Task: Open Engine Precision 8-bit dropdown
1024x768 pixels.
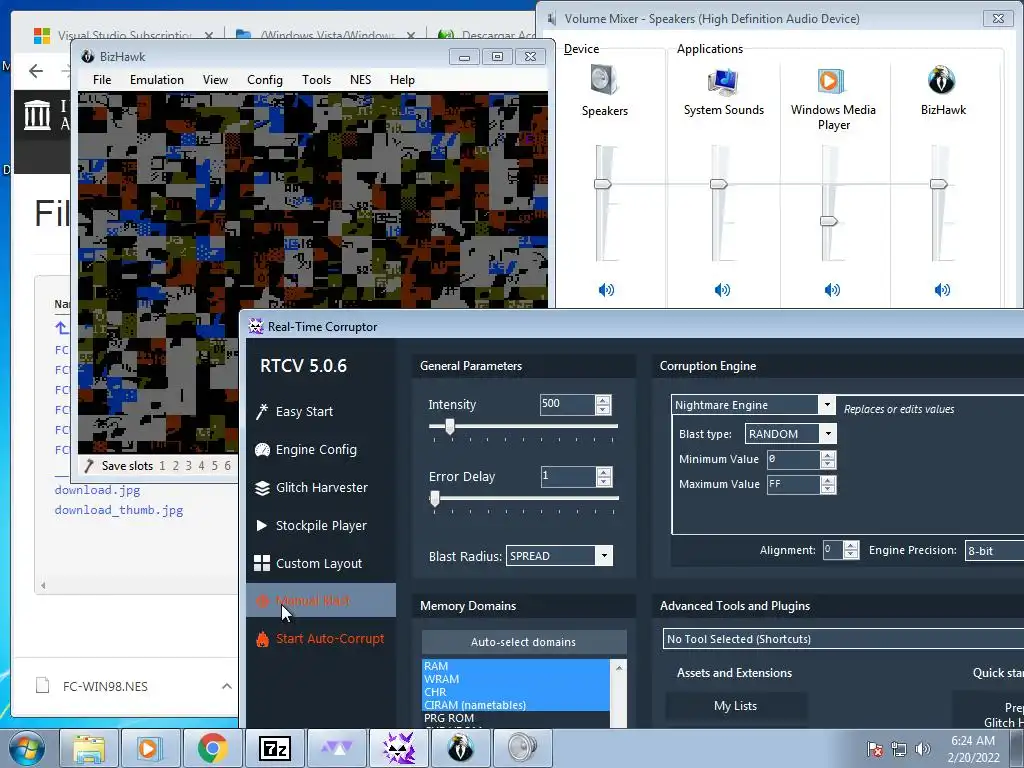Action: tap(994, 551)
